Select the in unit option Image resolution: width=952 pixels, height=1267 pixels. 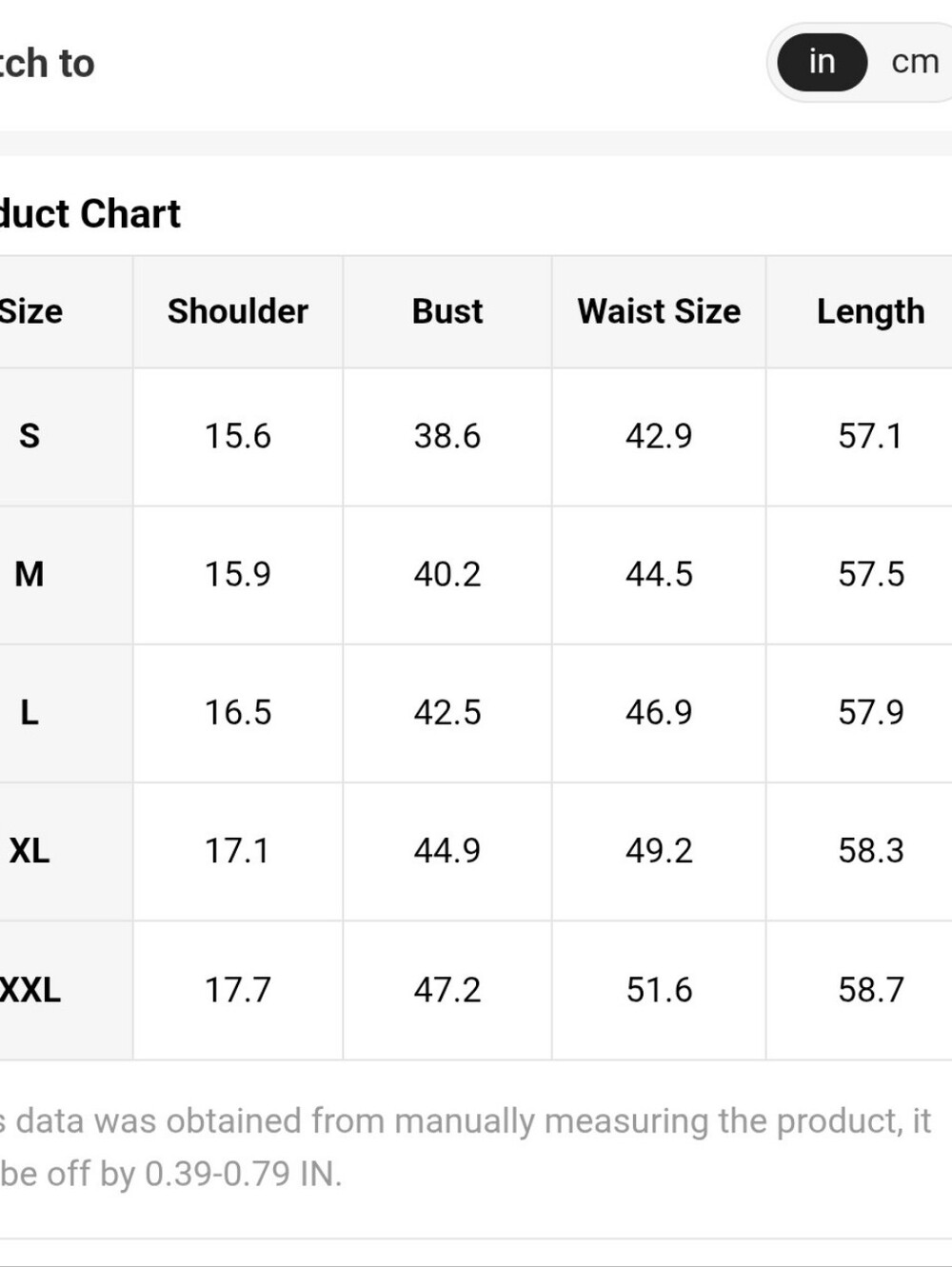(823, 62)
